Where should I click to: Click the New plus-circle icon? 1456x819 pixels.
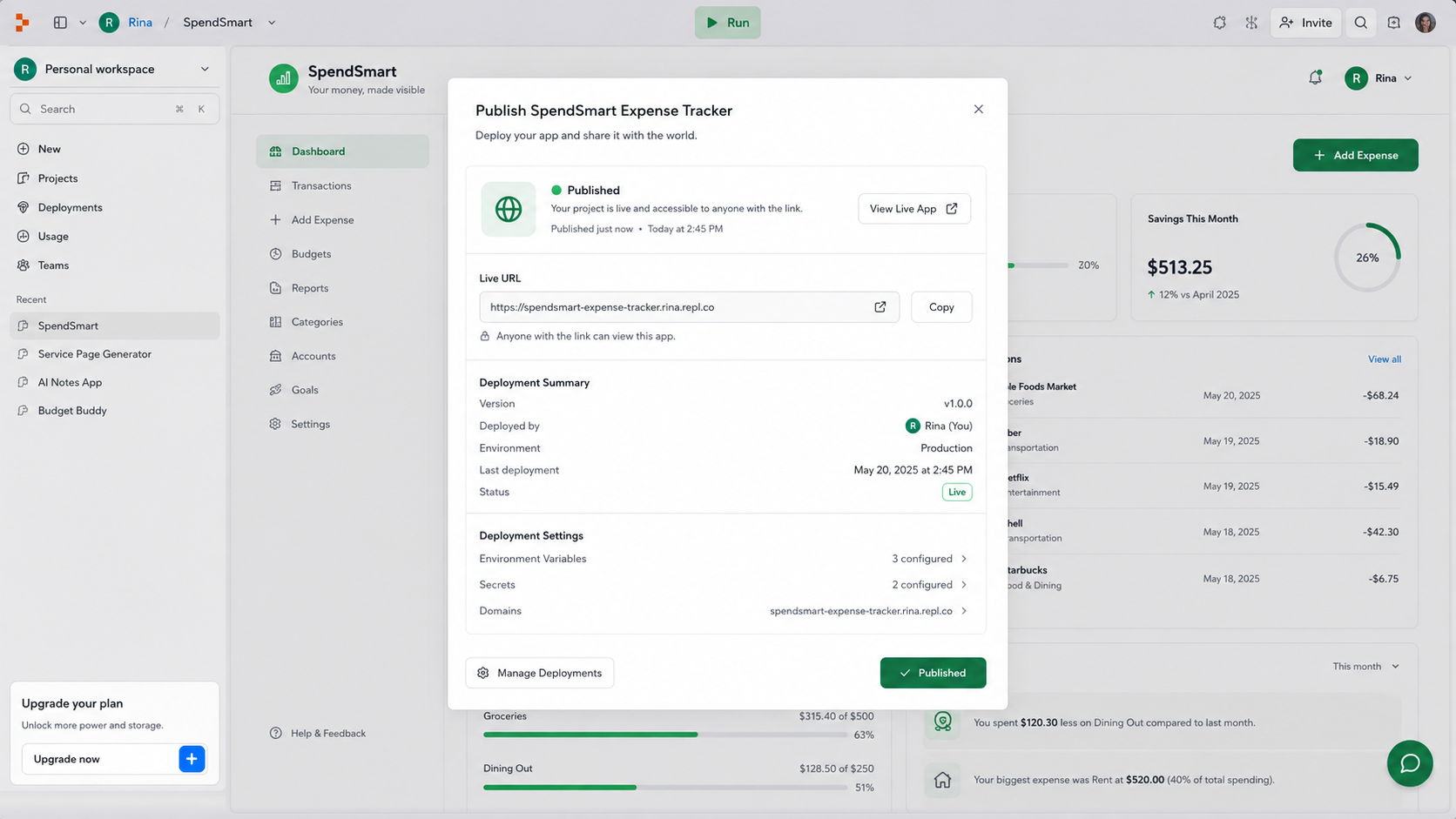point(24,149)
